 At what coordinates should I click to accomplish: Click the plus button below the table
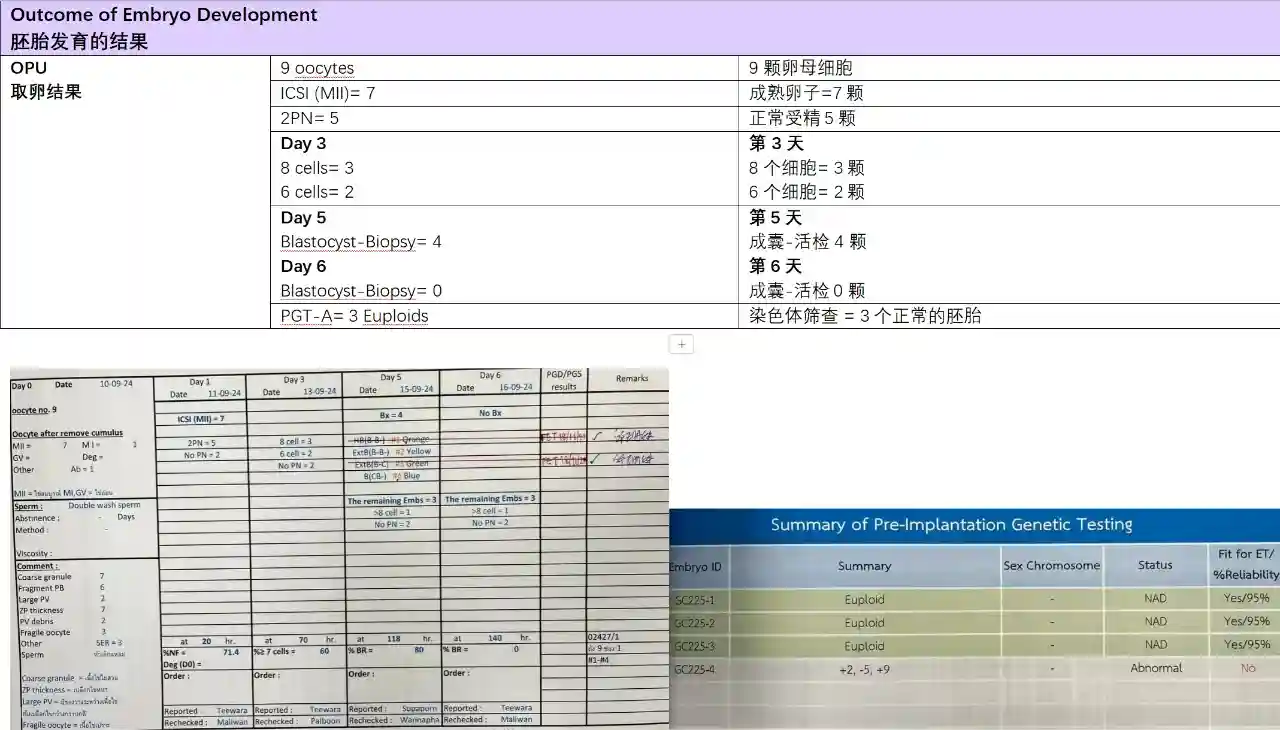[681, 344]
